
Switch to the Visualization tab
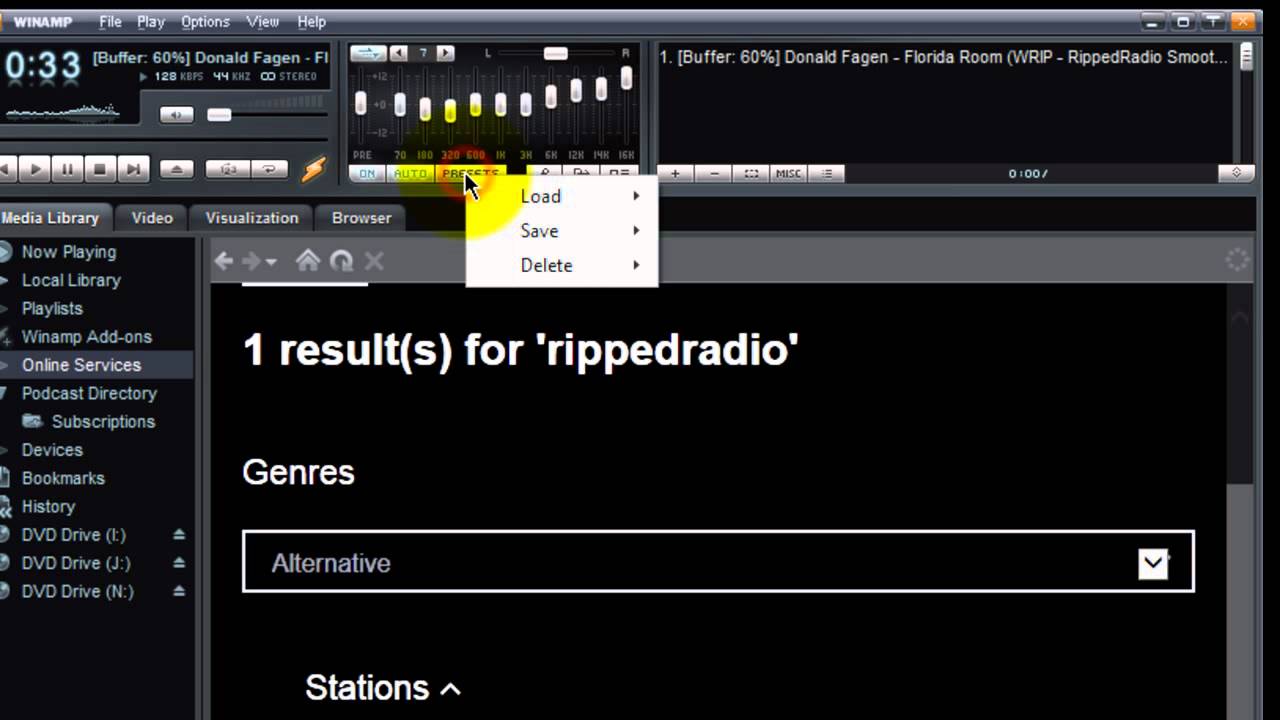click(252, 218)
